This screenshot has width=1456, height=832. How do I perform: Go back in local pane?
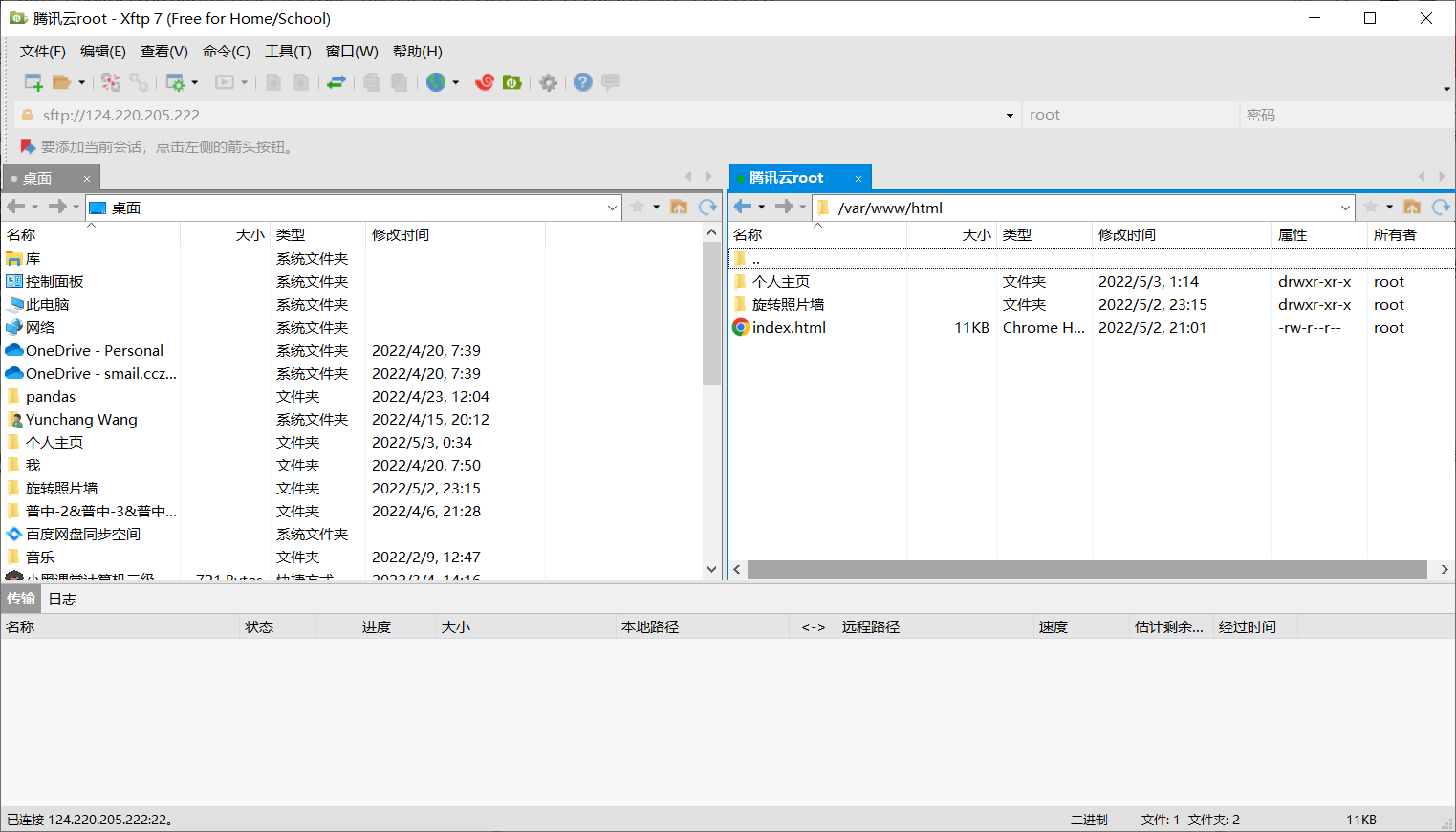(15, 207)
